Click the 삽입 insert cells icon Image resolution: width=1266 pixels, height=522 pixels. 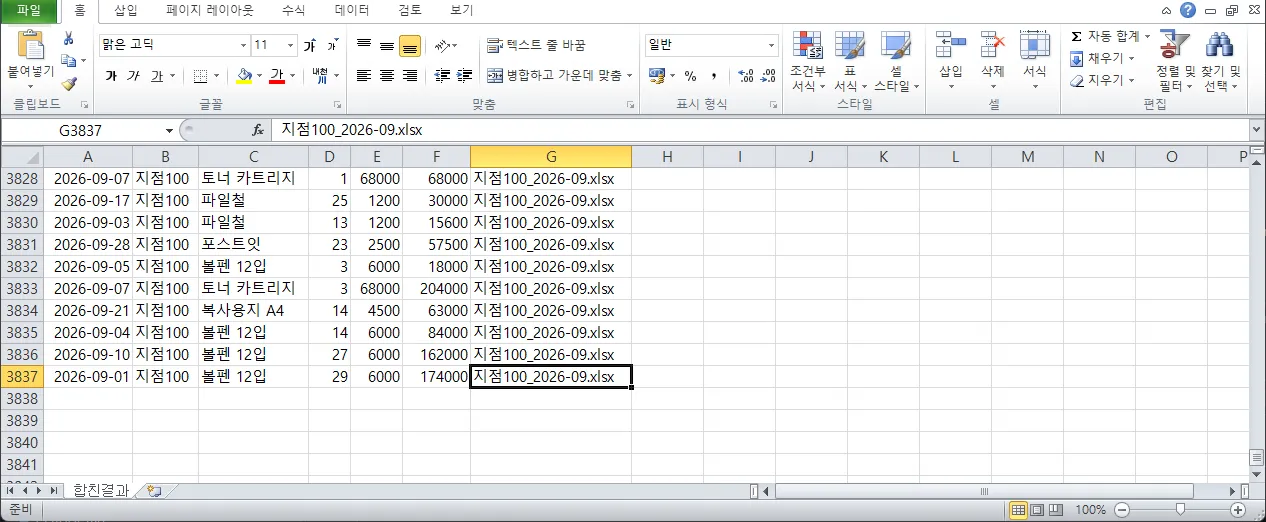950,45
